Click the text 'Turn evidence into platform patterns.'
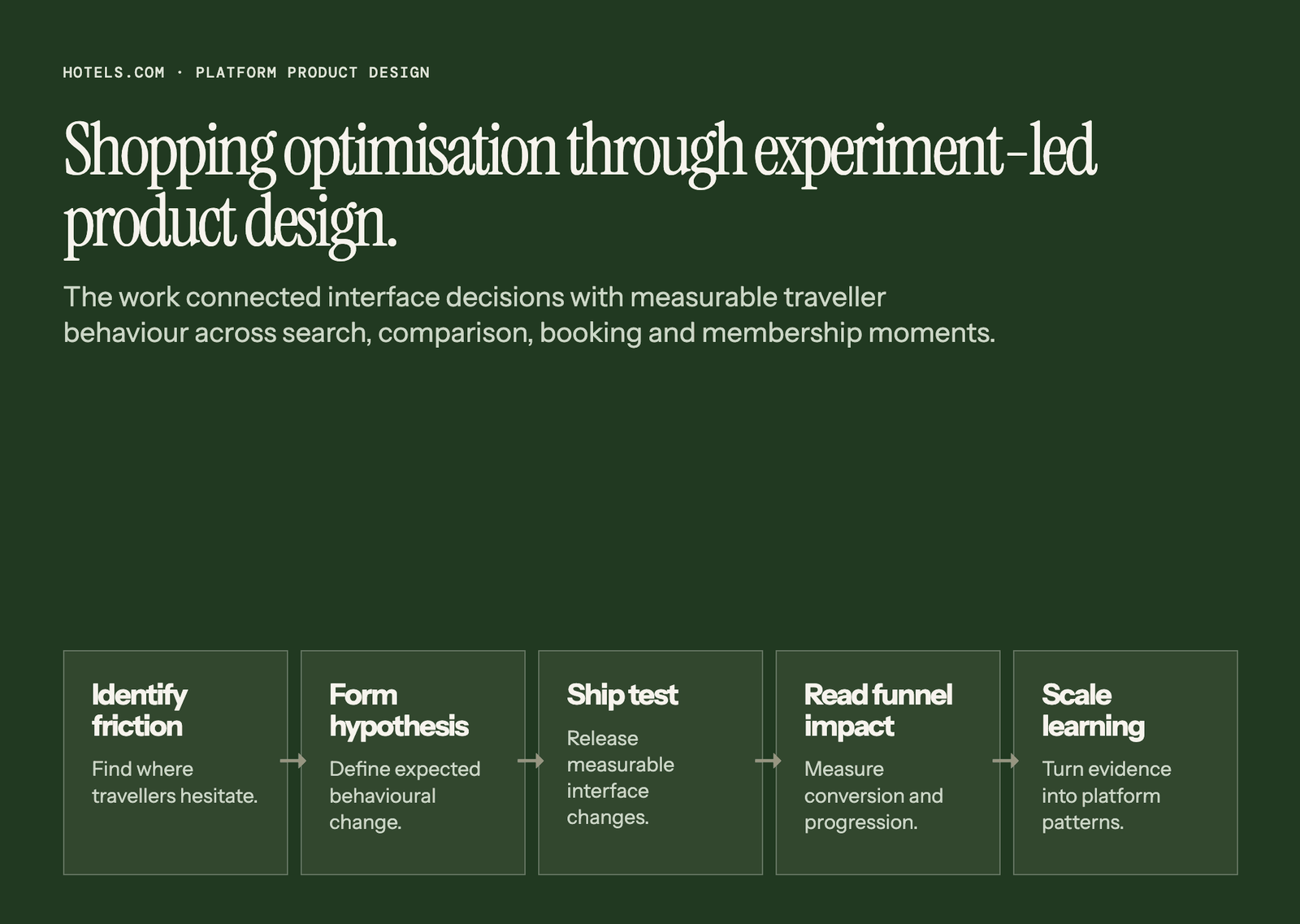 [x=1107, y=796]
